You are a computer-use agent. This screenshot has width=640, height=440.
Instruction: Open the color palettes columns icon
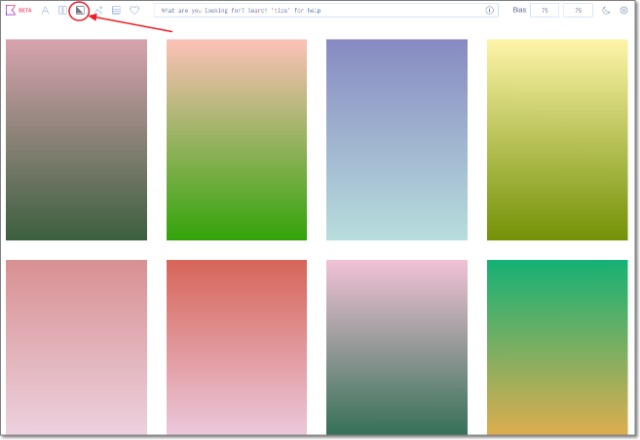pos(62,11)
